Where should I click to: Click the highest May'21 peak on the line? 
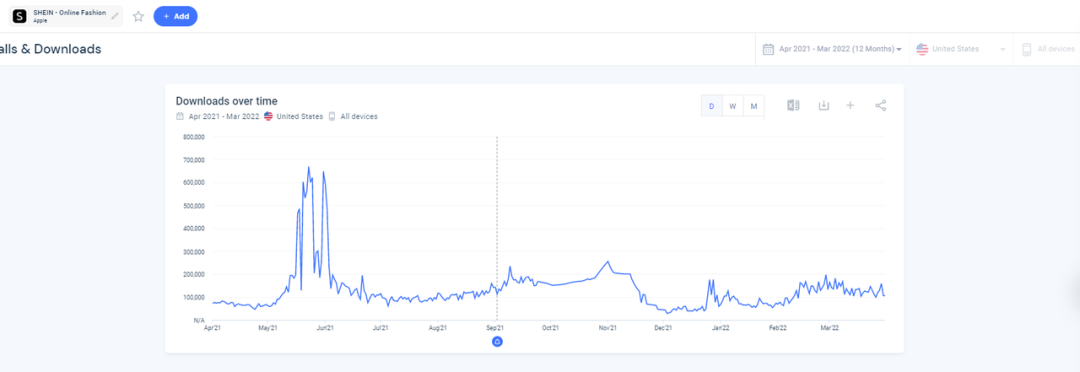pos(309,167)
